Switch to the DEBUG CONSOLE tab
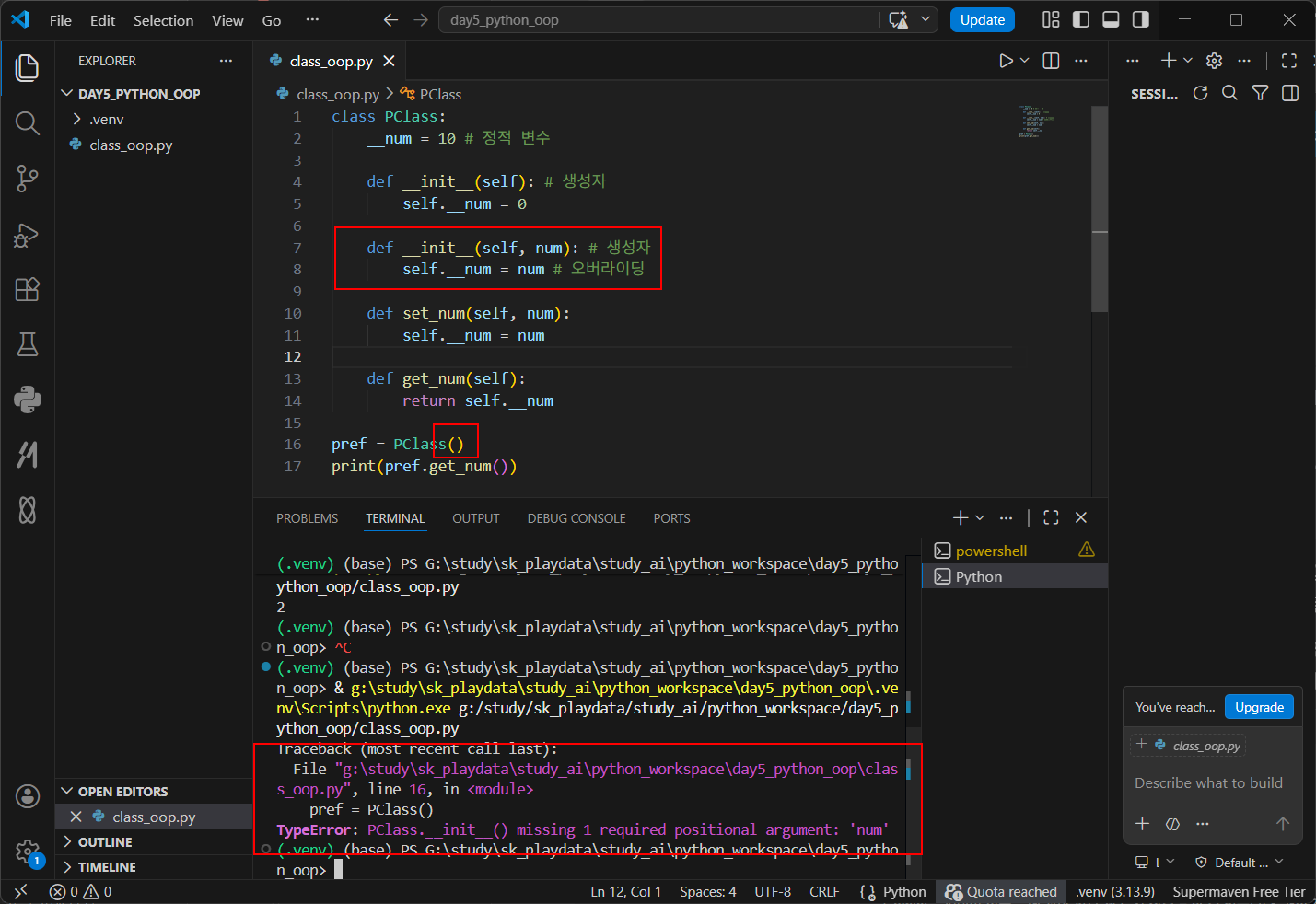 pos(576,518)
